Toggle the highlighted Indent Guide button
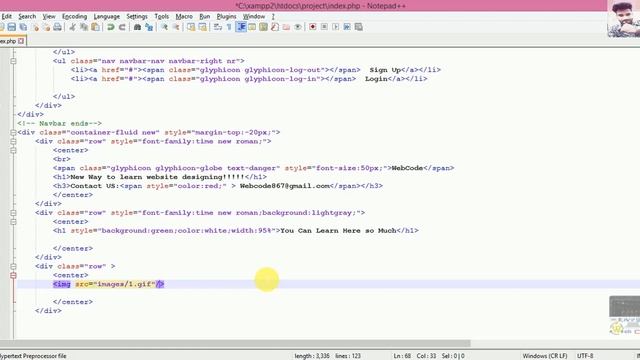 241,27
